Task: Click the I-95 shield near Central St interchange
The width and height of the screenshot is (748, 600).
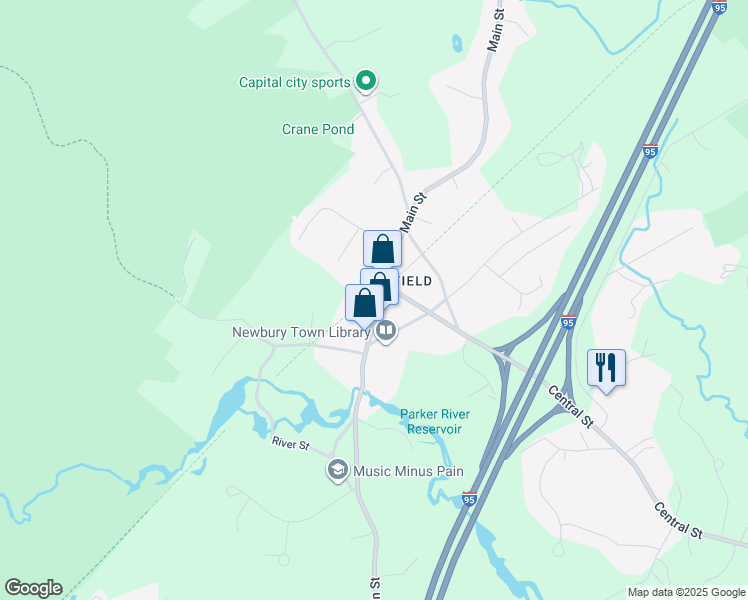Action: coord(568,322)
